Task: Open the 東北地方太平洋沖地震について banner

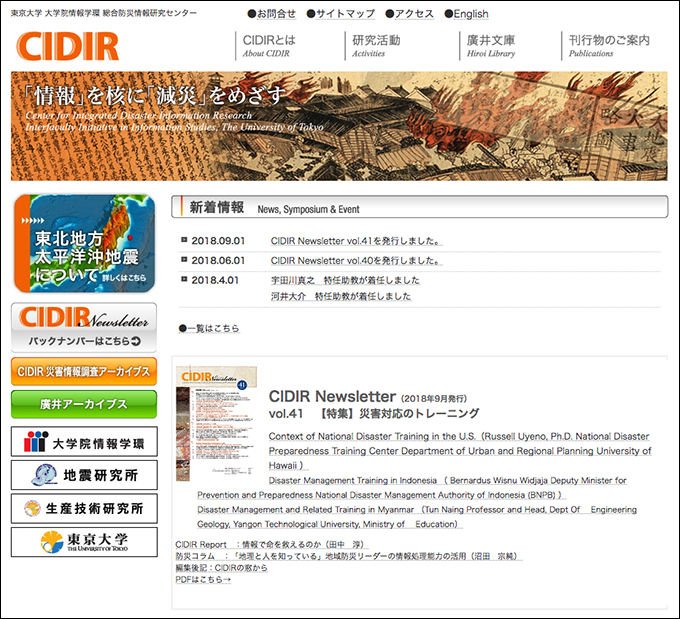Action: pyautogui.click(x=85, y=243)
